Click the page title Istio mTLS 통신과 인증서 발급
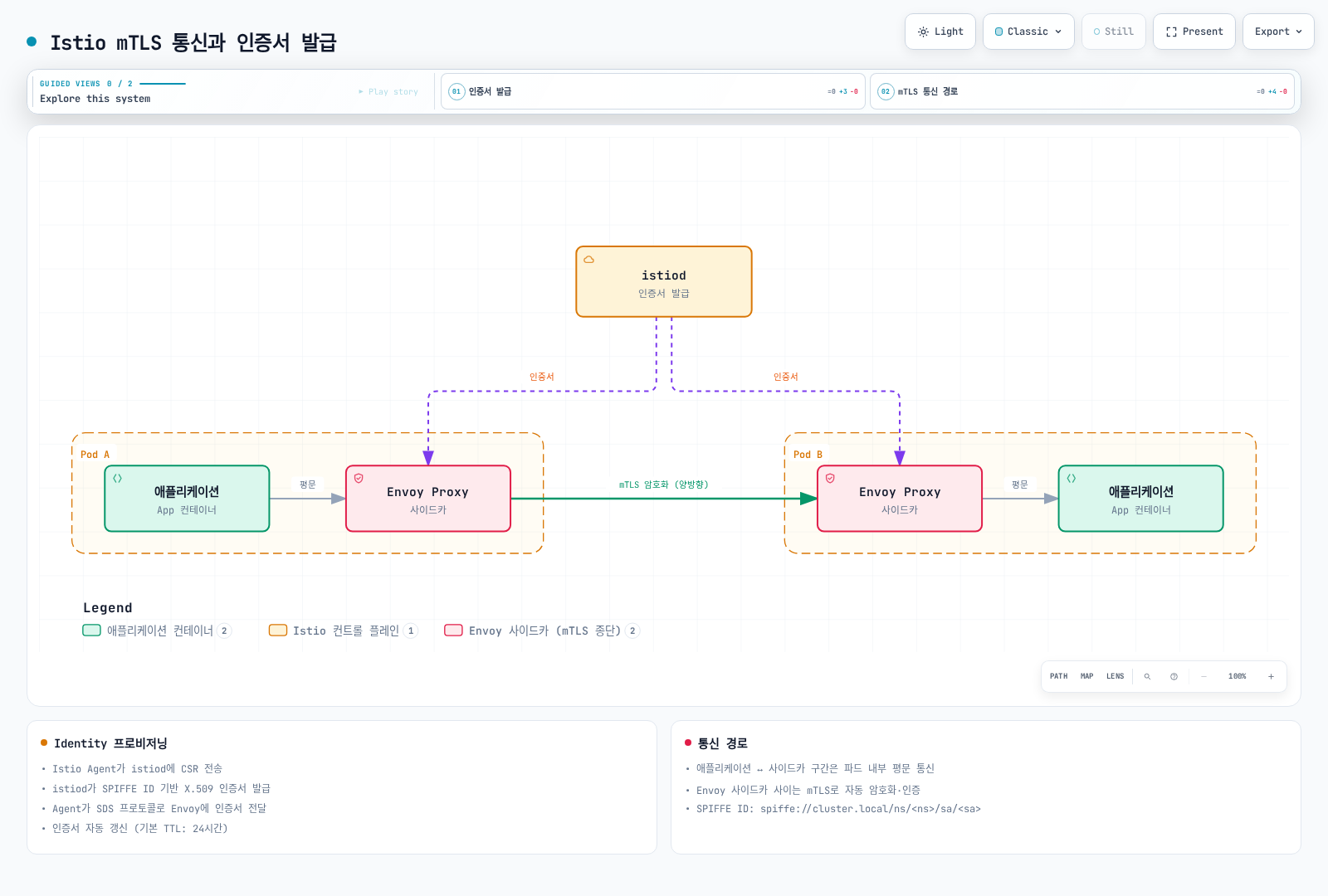This screenshot has height=896, width=1328. (x=193, y=42)
